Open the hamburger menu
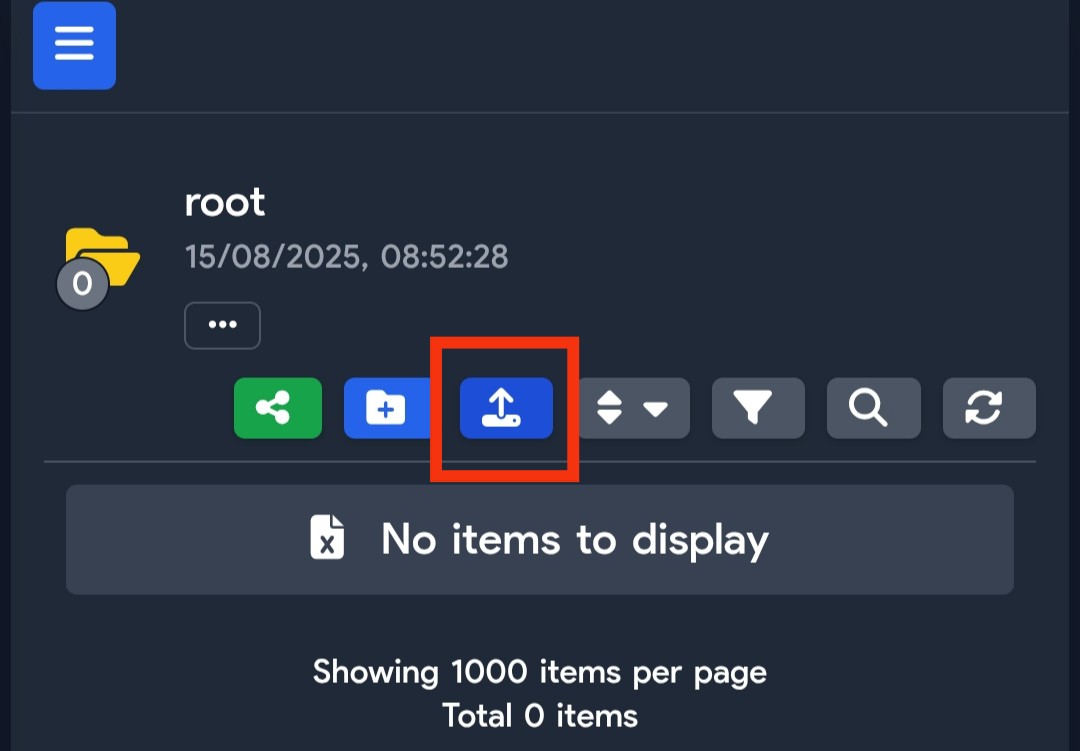The width and height of the screenshot is (1080, 751). [74, 45]
